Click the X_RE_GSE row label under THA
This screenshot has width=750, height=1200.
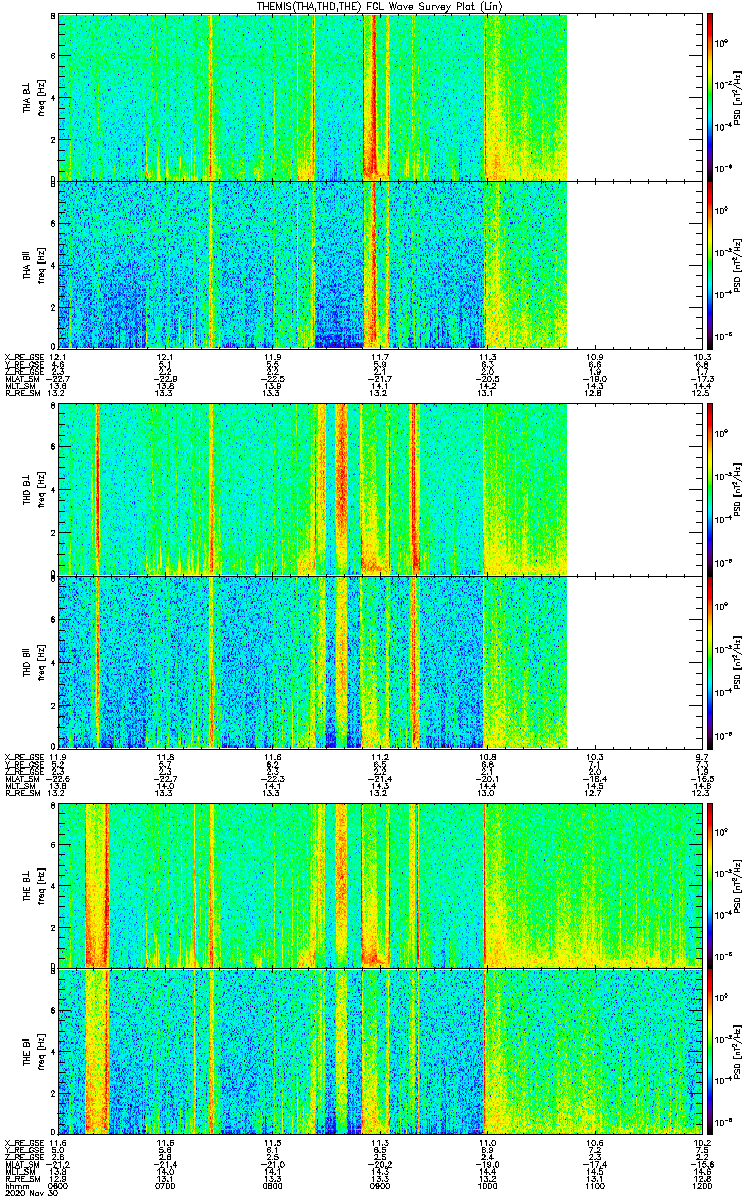coord(20,357)
